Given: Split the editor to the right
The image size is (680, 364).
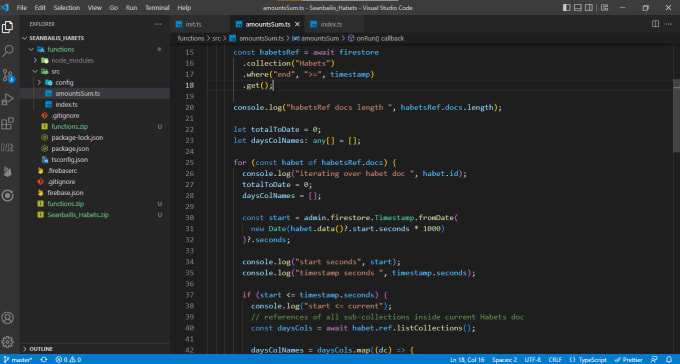Looking at the screenshot, I should [x=655, y=24].
